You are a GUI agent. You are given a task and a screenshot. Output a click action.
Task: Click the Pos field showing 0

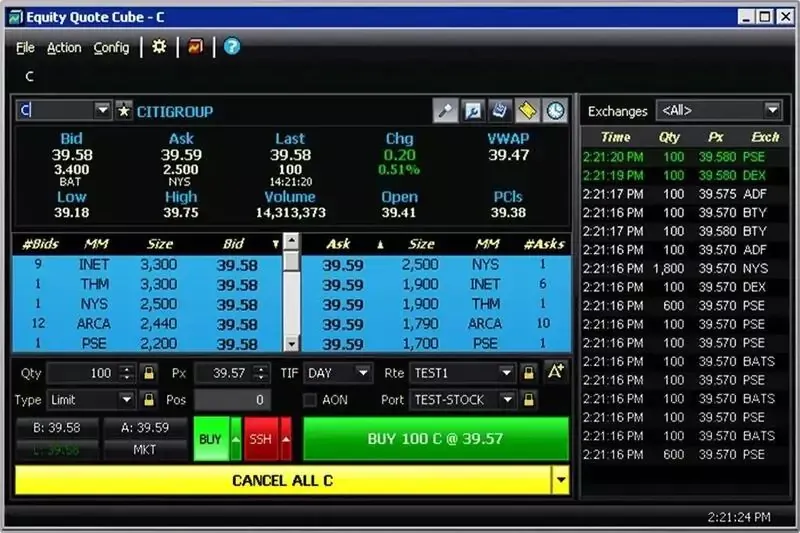[232, 399]
